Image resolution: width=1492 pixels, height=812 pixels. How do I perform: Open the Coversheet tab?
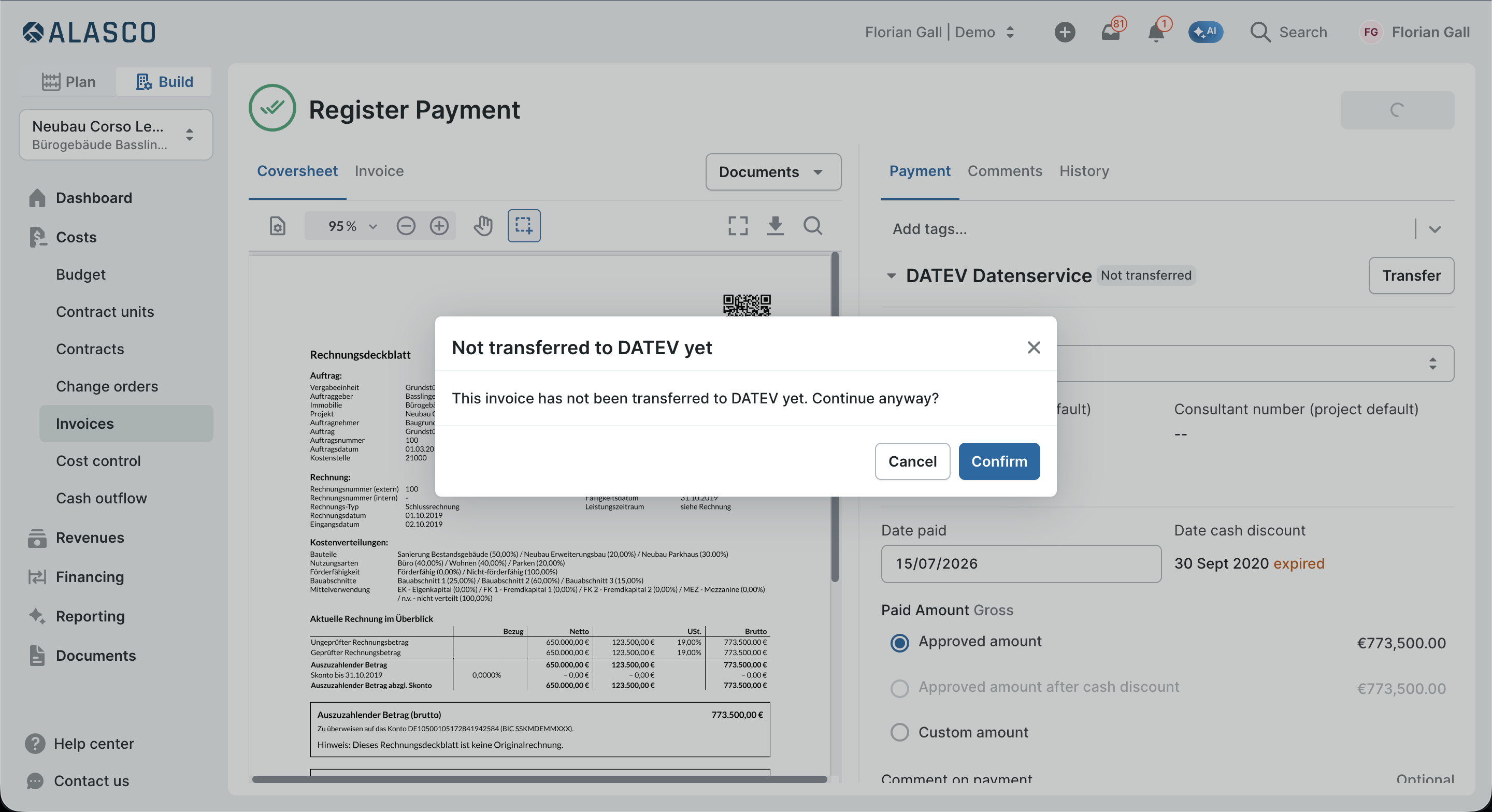pos(297,171)
